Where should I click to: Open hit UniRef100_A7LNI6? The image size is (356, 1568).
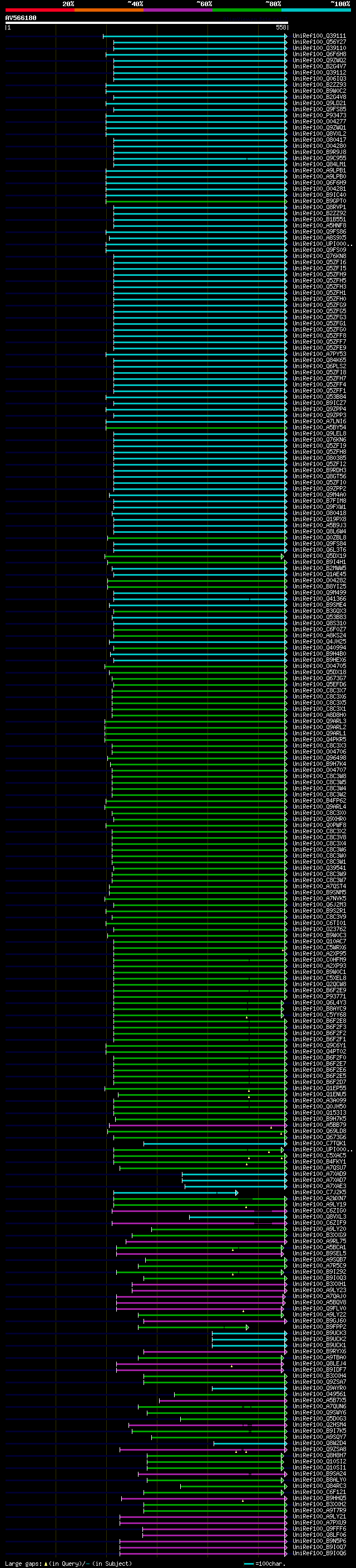[319, 421]
